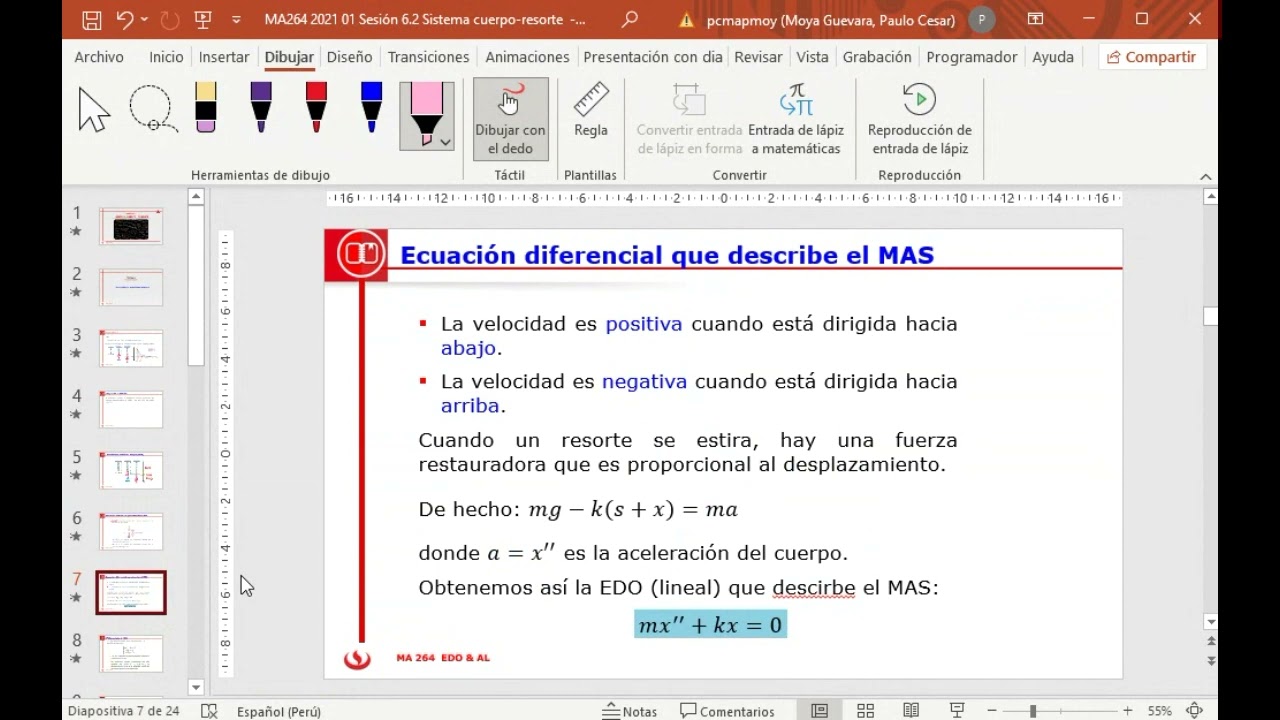Select slide 6 thumbnail
Screen dimensions: 1280x720
tap(131, 532)
